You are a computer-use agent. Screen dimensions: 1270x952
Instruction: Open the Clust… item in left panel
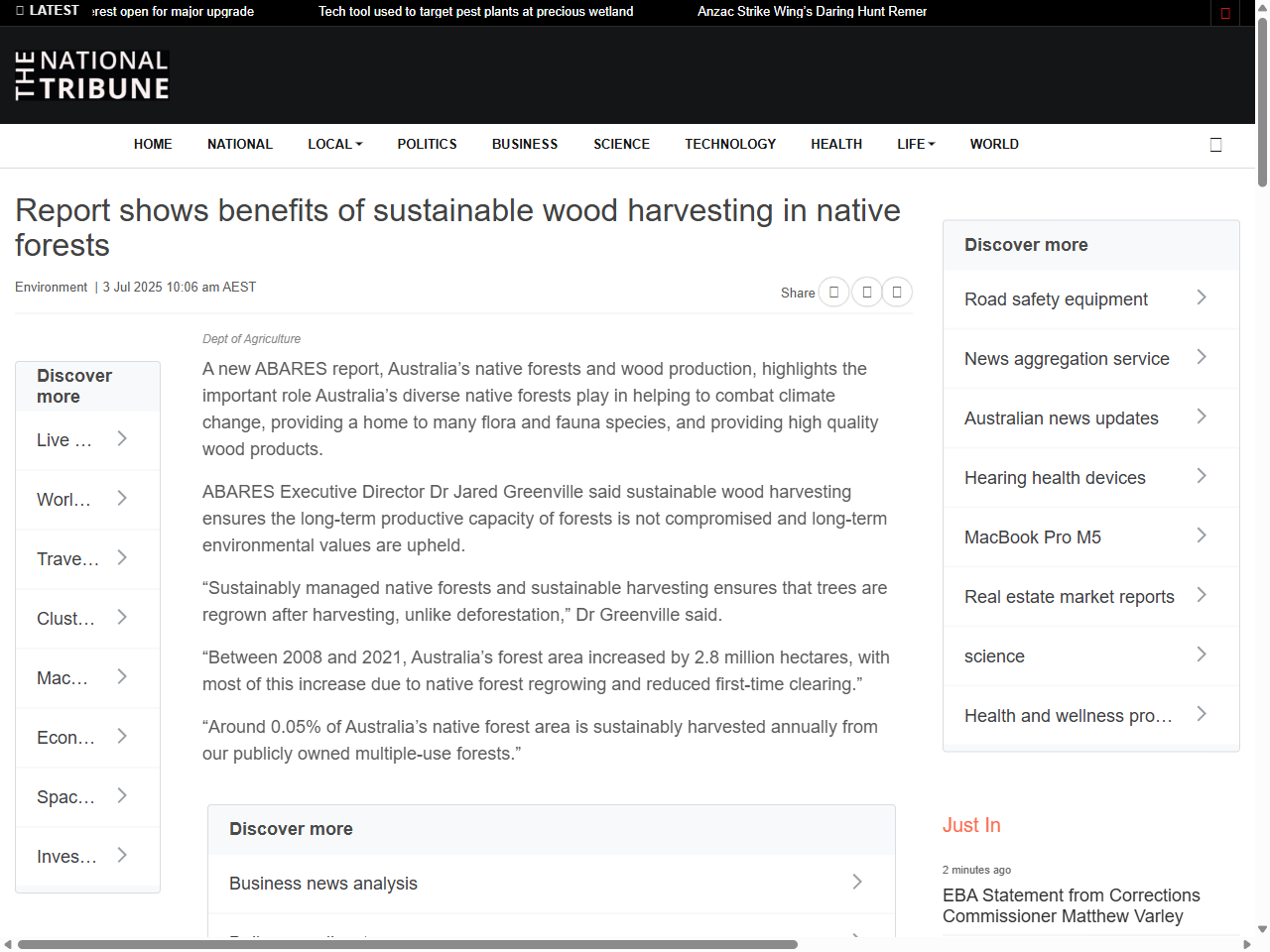87,619
